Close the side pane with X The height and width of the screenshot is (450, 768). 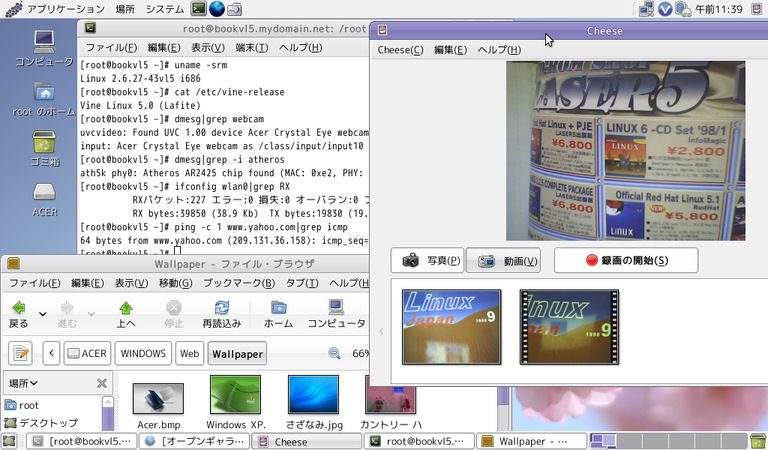102,383
